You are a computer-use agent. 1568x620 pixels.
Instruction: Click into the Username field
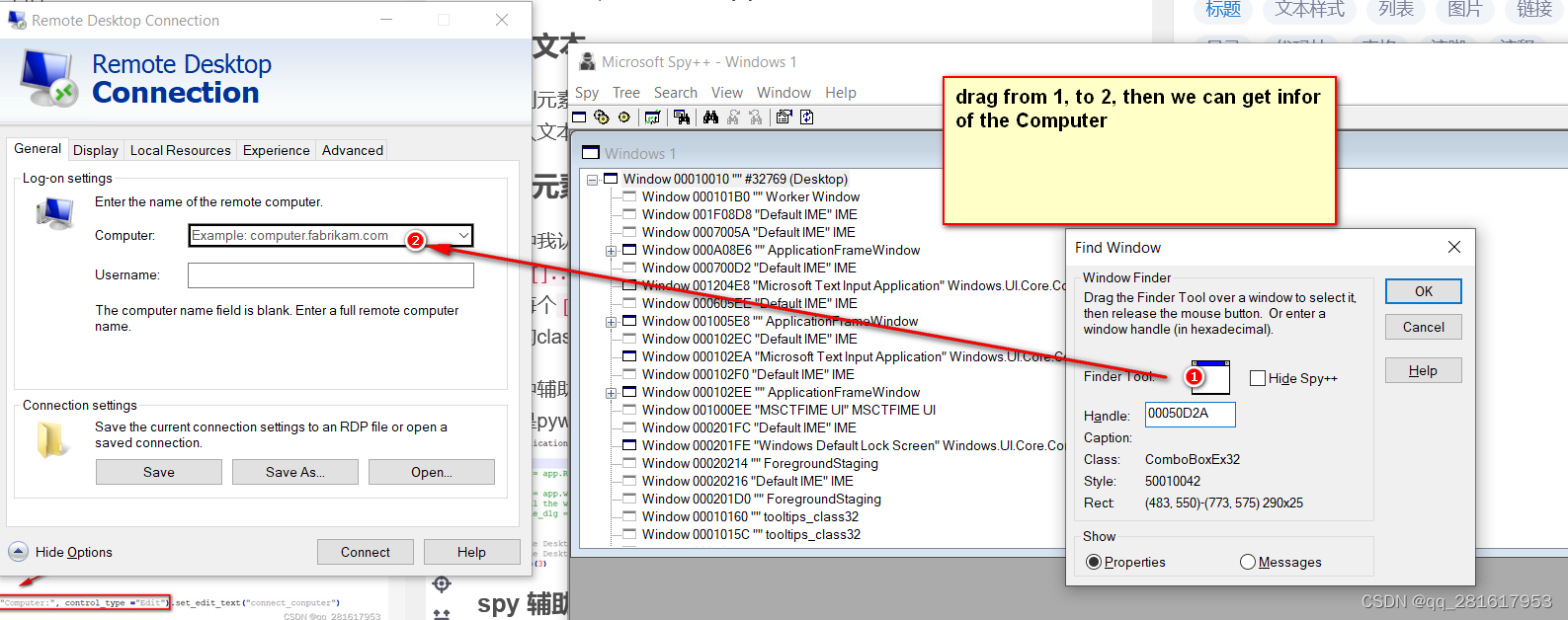tap(331, 274)
